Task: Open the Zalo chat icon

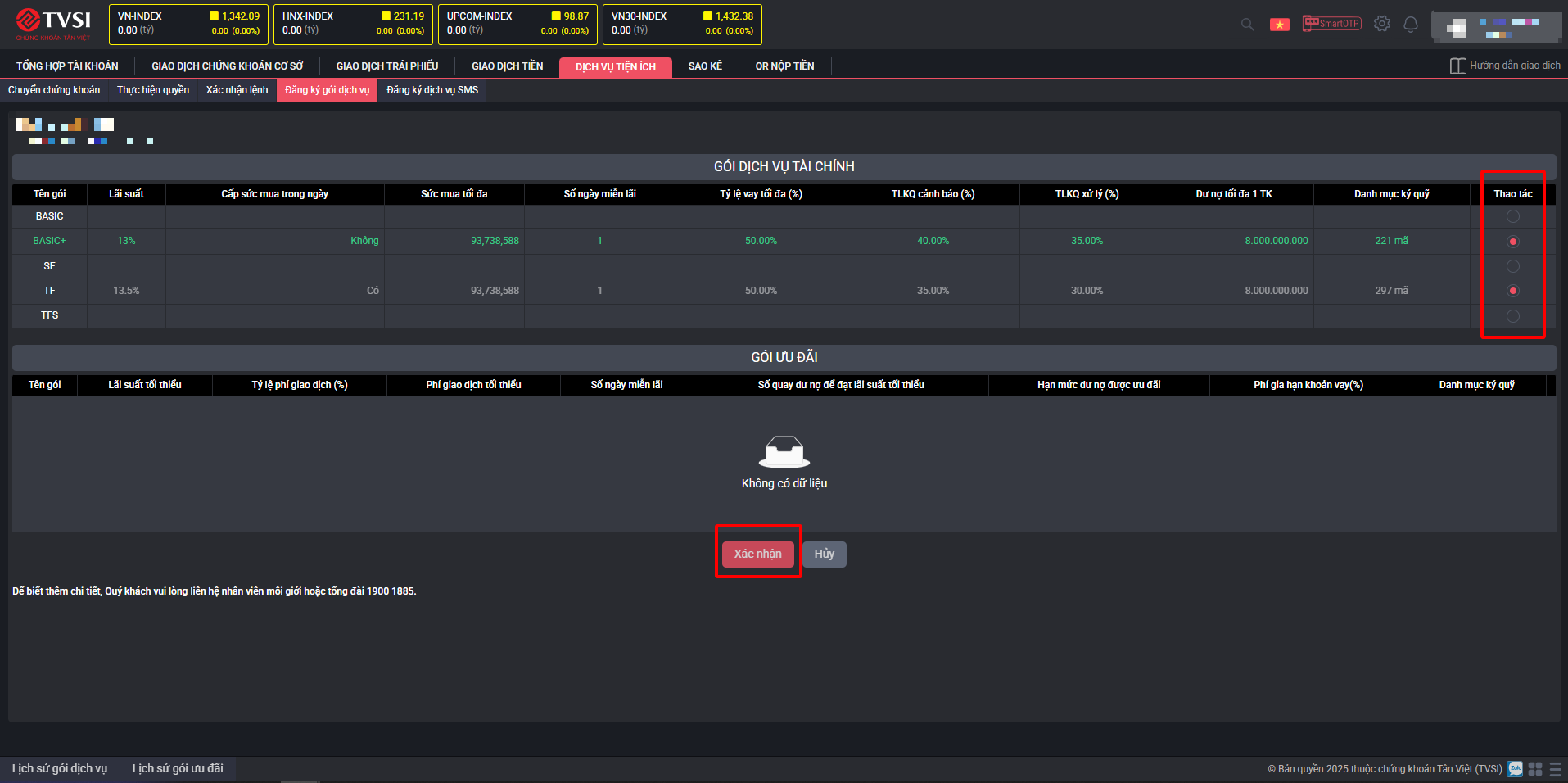Action: tap(1515, 768)
